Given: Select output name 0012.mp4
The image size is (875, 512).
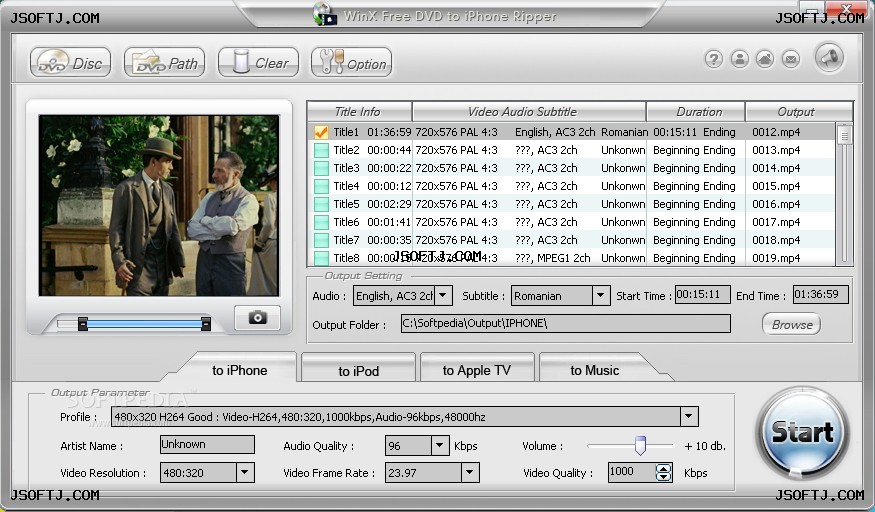Looking at the screenshot, I should click(x=776, y=132).
